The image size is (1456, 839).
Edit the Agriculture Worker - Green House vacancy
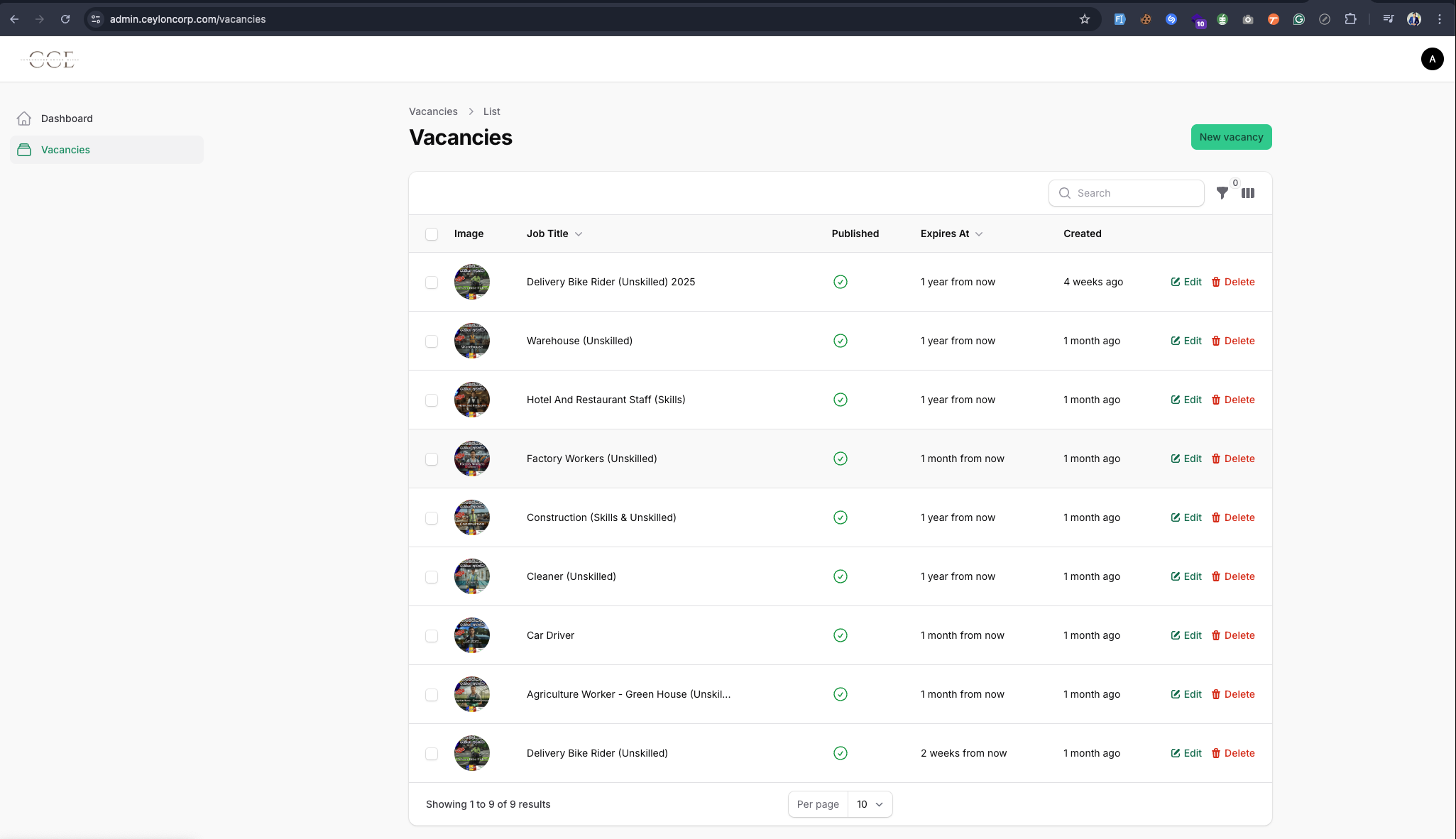1186,694
